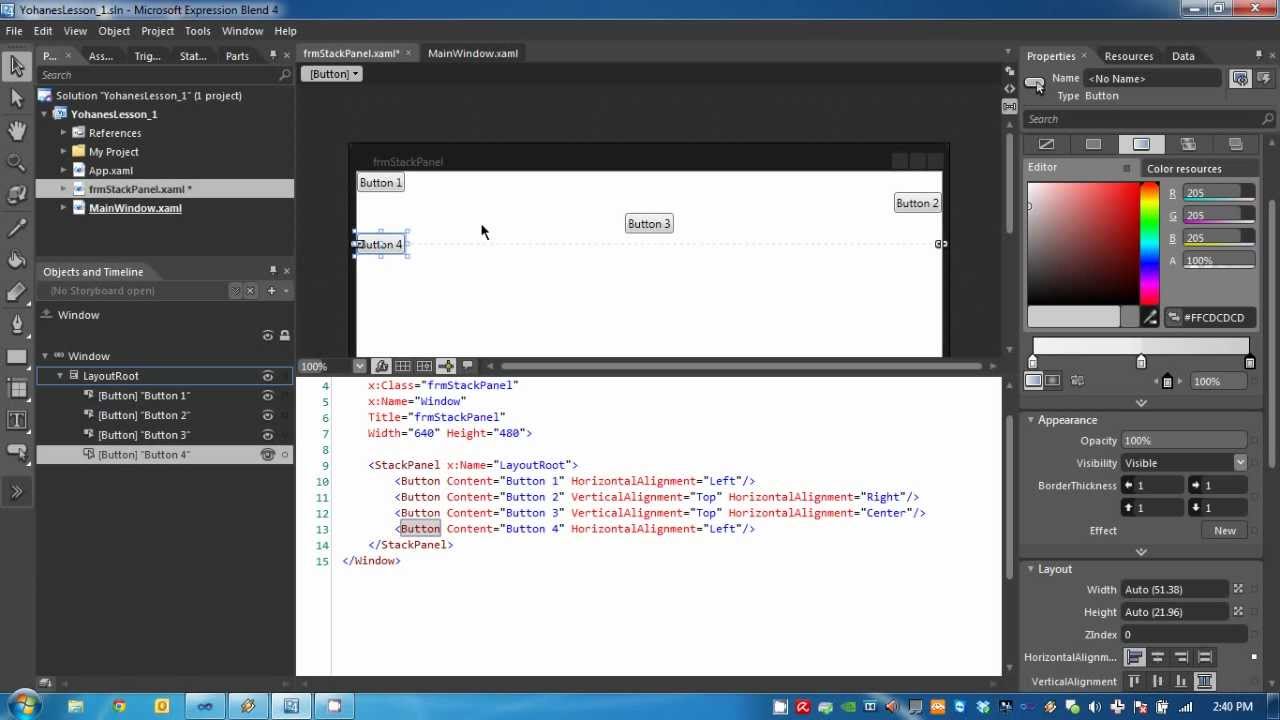Select the Zoom magnifier tool

(x=16, y=162)
